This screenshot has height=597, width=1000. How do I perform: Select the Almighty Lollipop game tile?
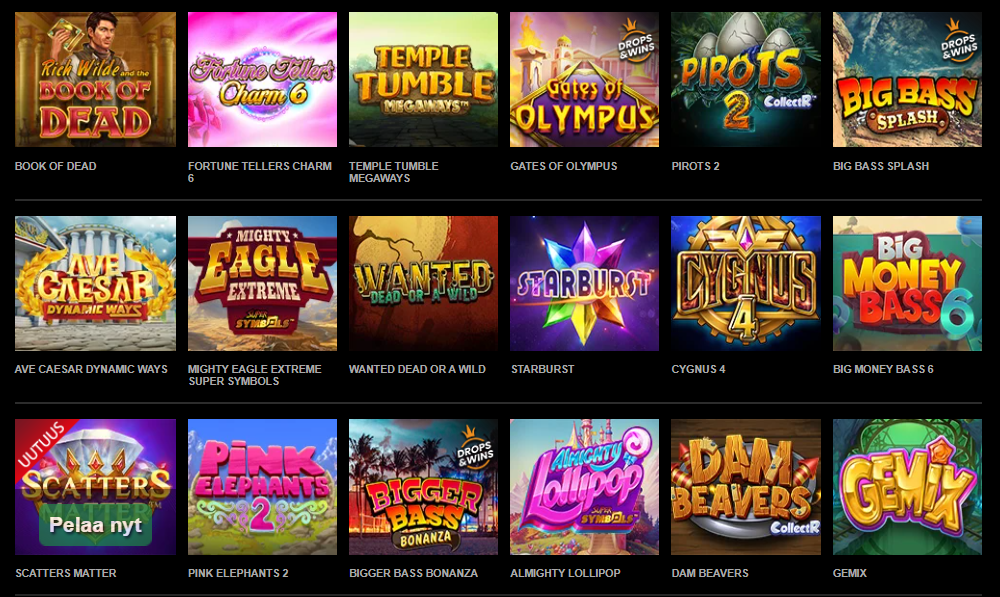point(584,487)
